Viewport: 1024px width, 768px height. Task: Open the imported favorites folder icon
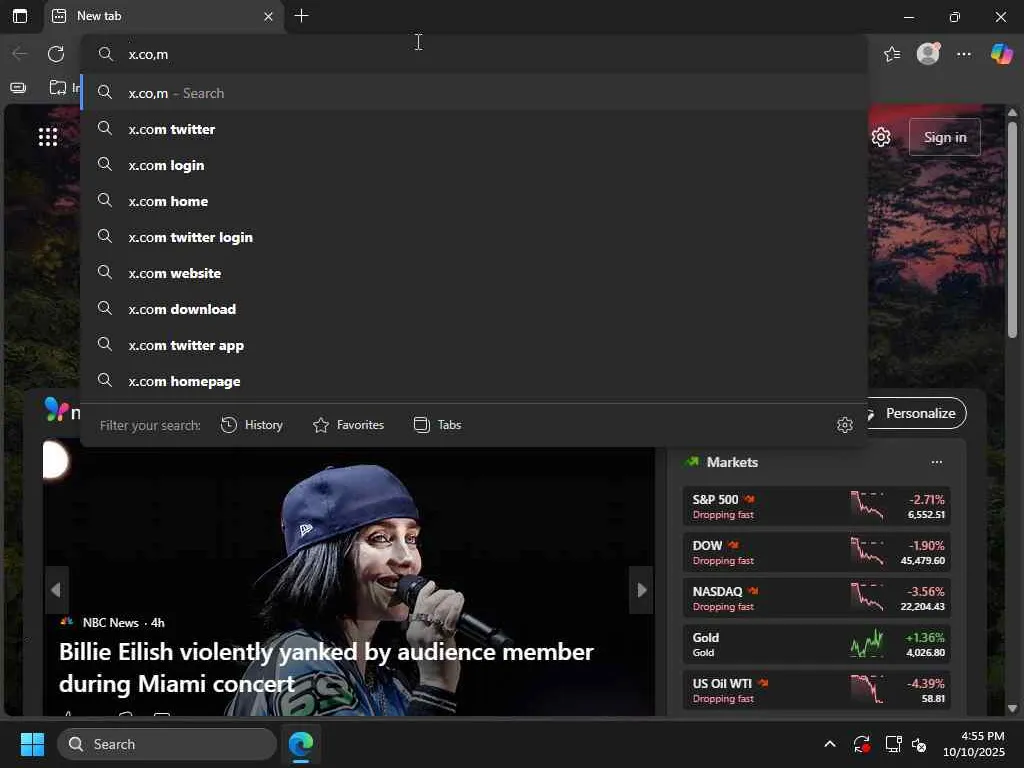point(58,87)
